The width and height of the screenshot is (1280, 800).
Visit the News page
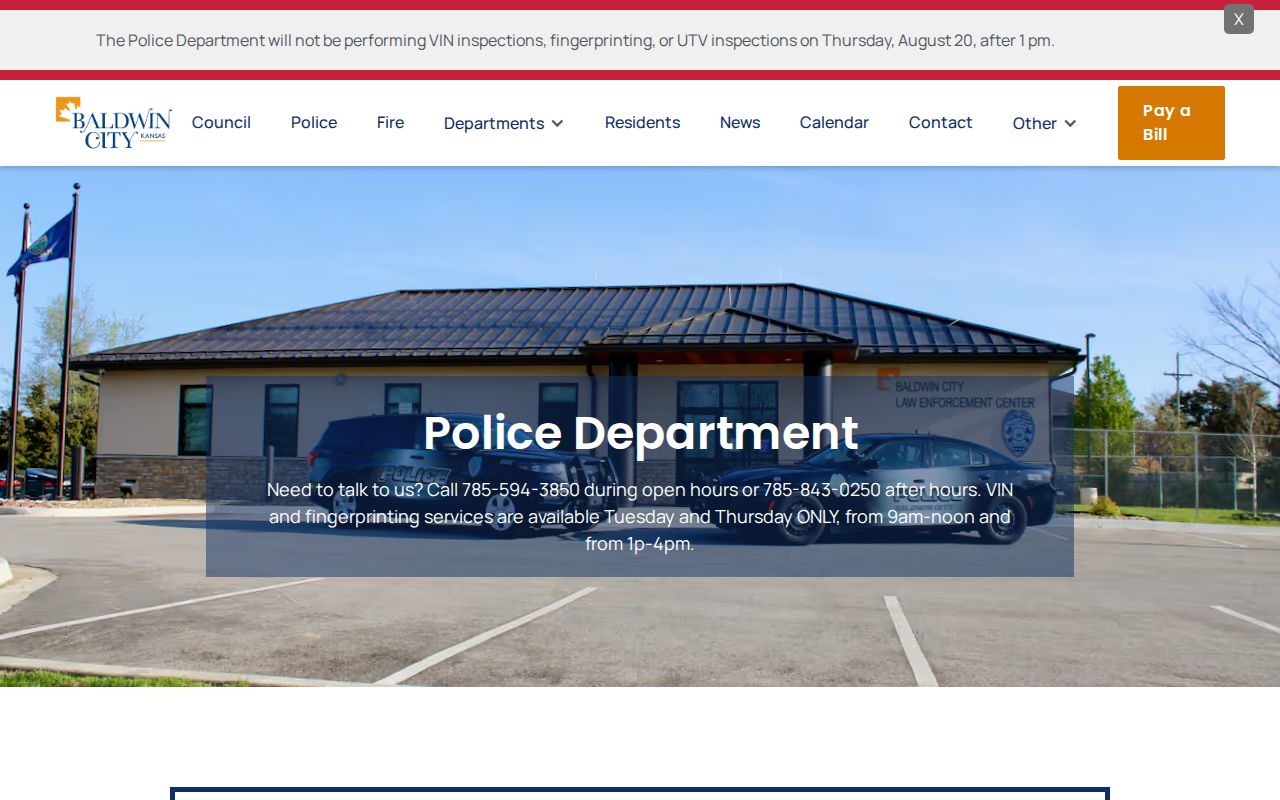click(x=740, y=122)
